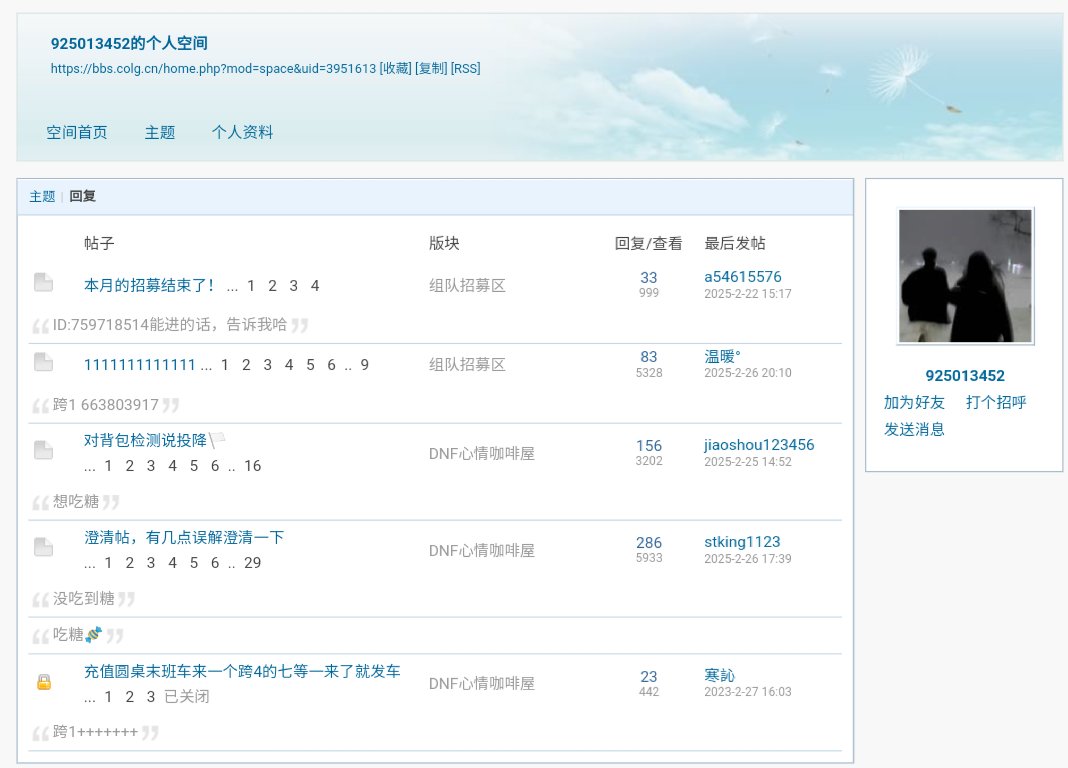Click the thread icon beside 1111111111111 post

[44, 362]
